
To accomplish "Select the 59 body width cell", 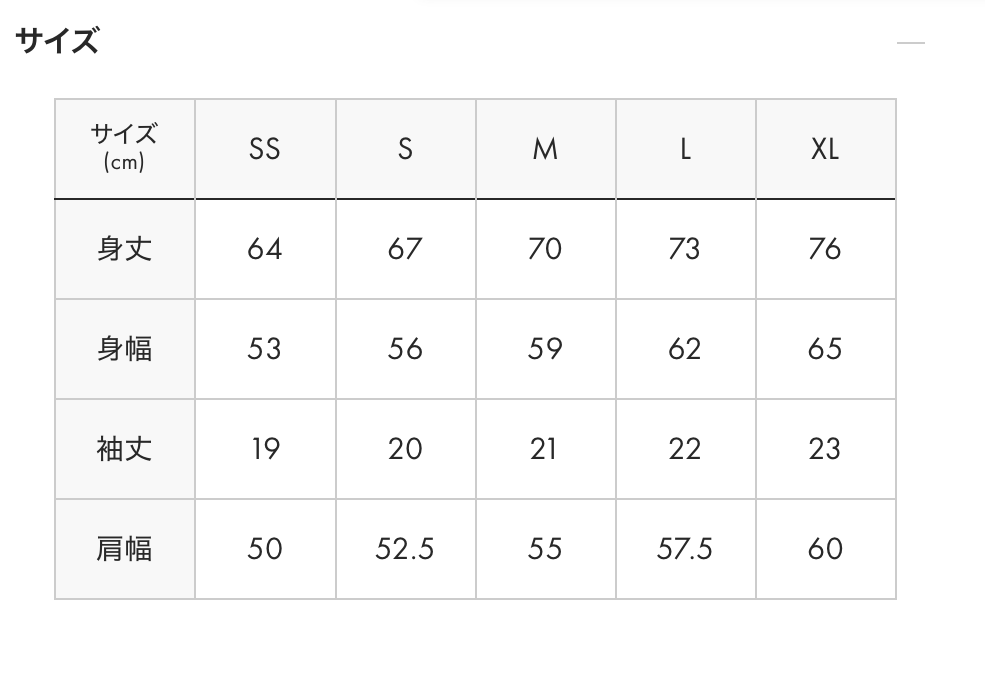I will pyautogui.click(x=545, y=349).
